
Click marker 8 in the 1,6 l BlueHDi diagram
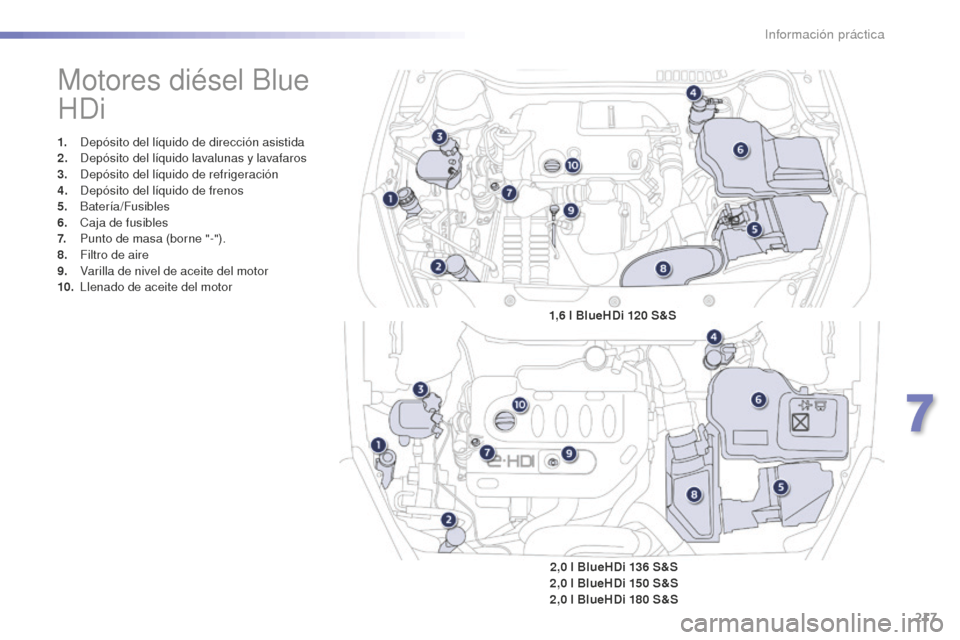tap(663, 268)
